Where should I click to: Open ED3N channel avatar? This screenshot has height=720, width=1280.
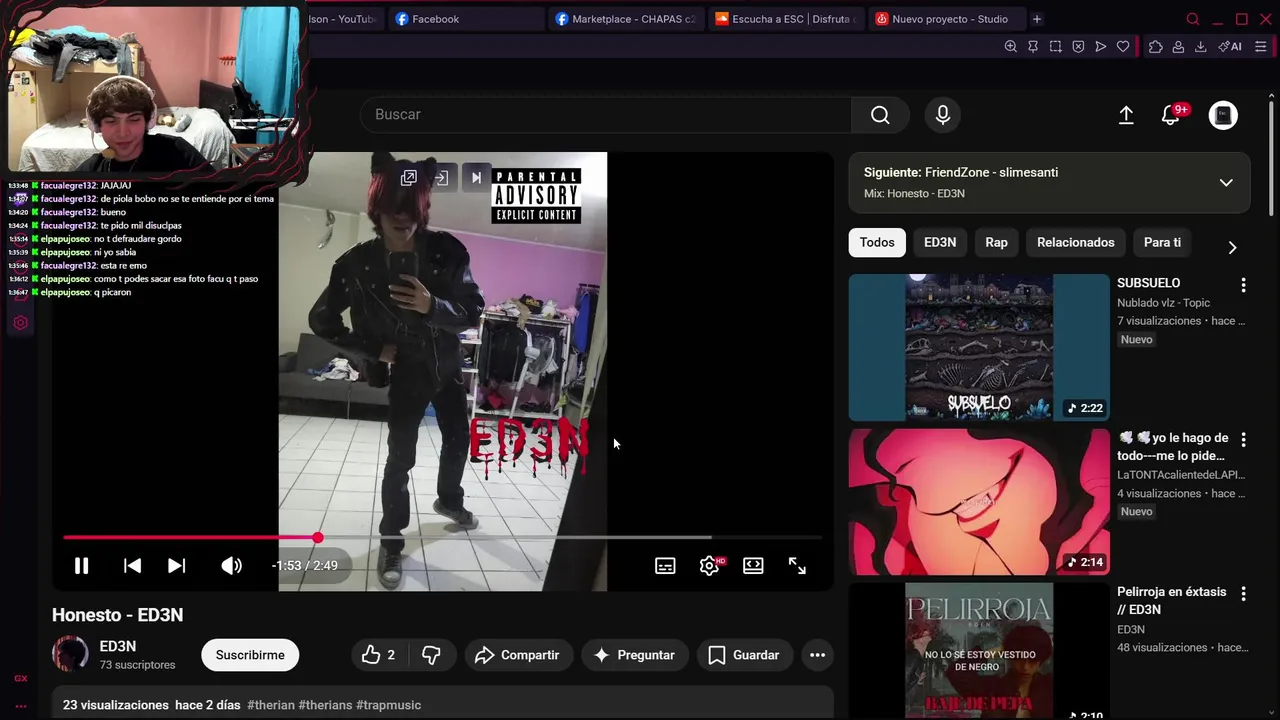(70, 654)
